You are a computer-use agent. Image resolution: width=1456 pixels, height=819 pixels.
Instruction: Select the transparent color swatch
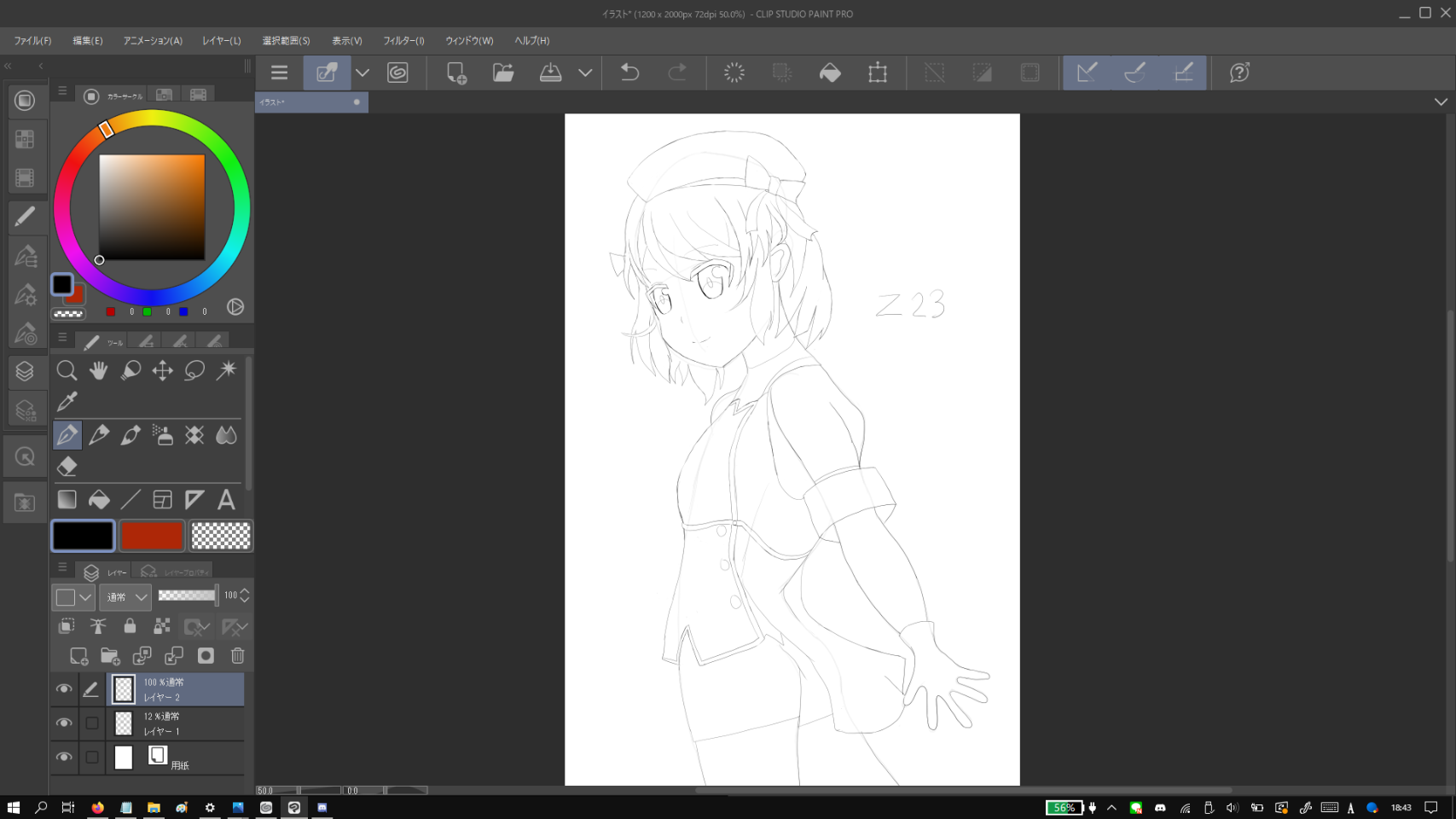(221, 536)
